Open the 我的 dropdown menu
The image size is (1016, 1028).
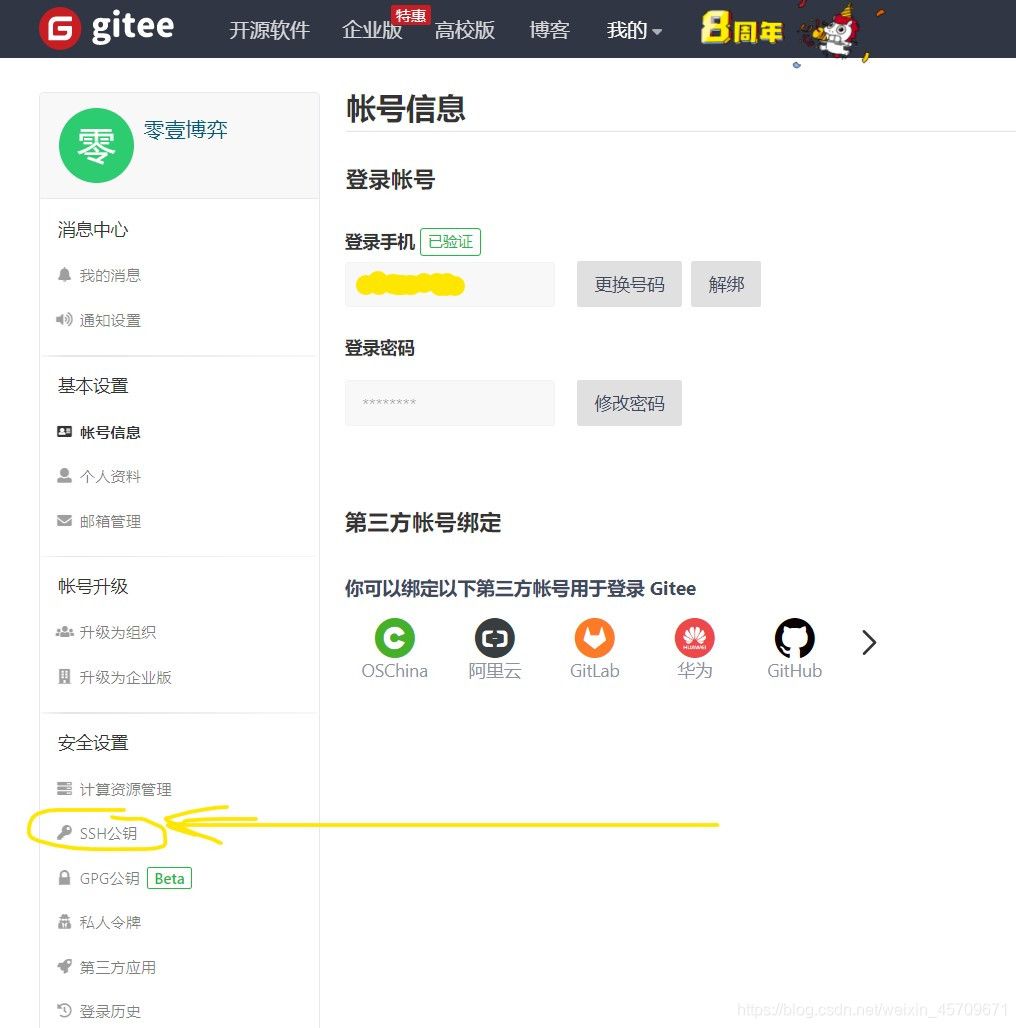[633, 31]
